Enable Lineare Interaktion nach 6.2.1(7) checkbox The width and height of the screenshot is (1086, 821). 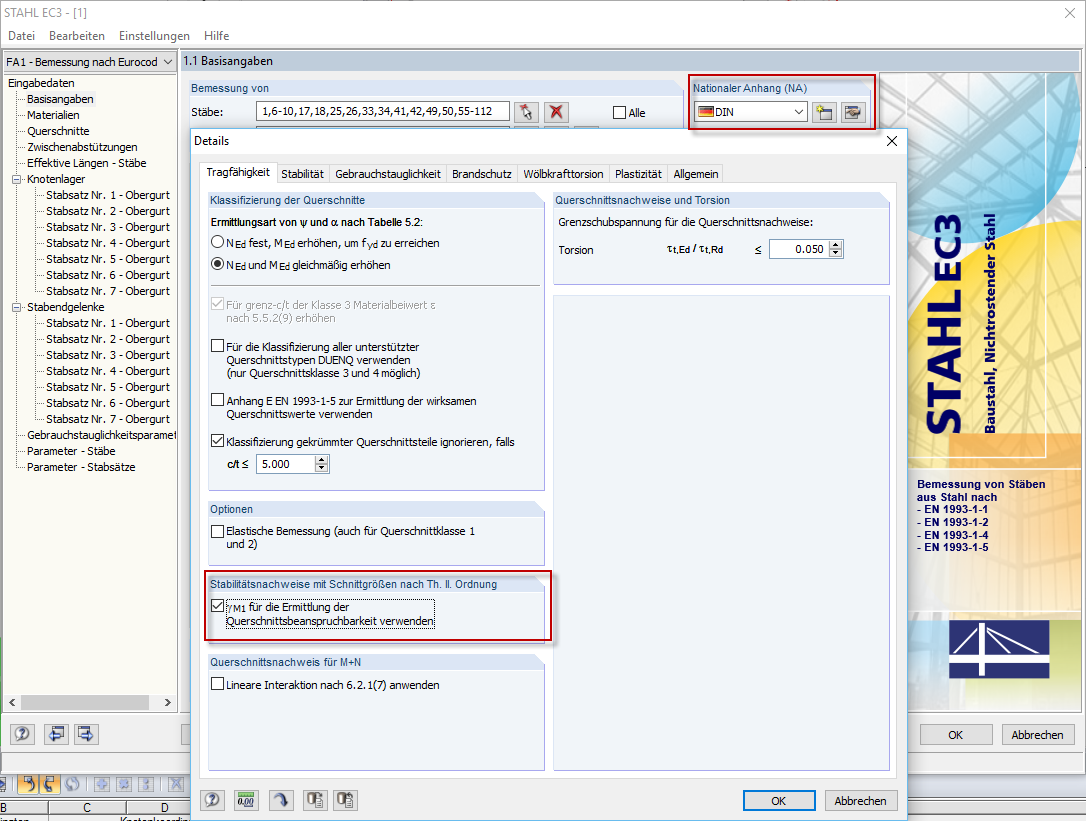217,685
